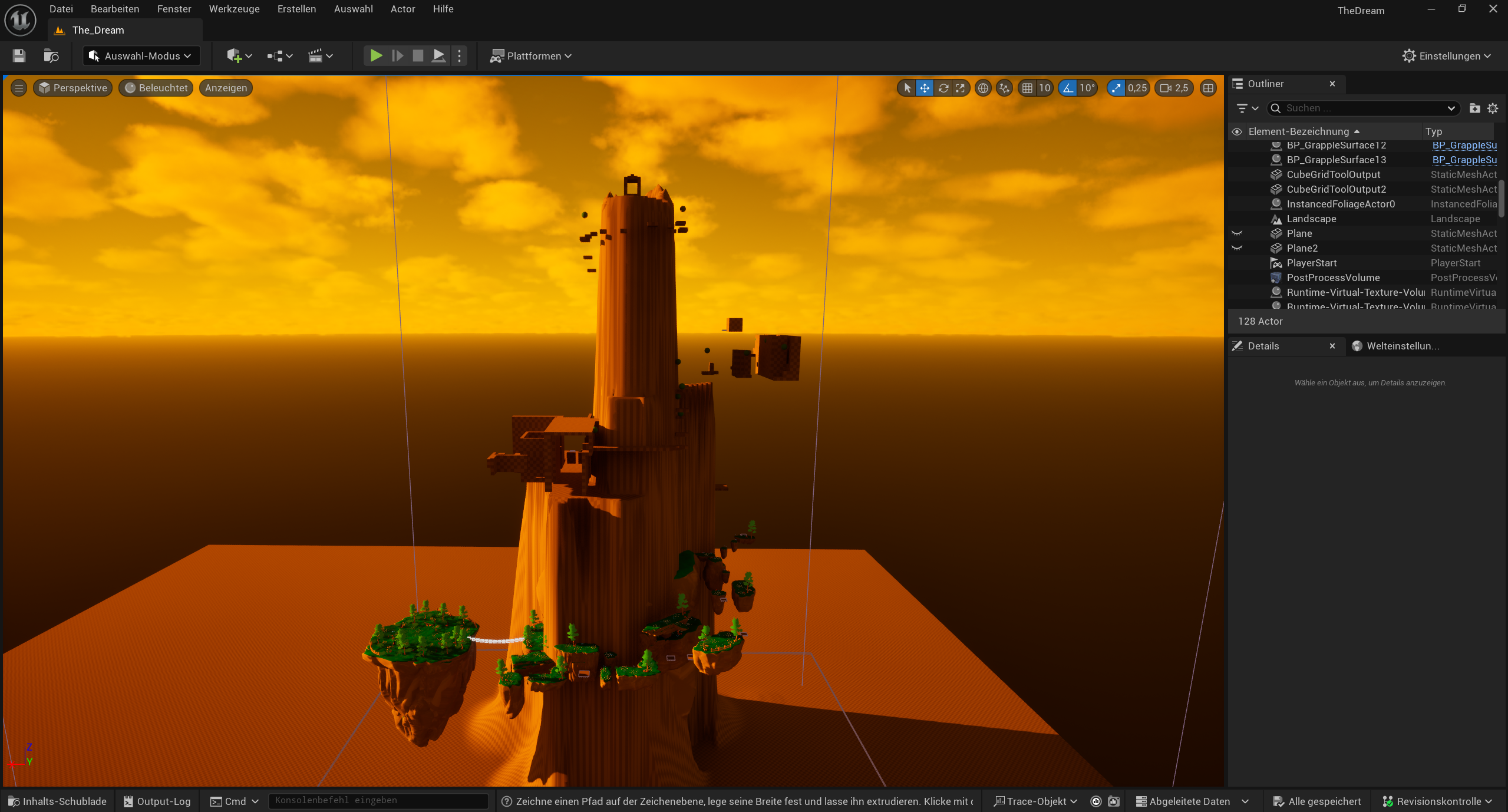Open Outliner settings gear icon
1508x812 pixels.
pos(1493,108)
